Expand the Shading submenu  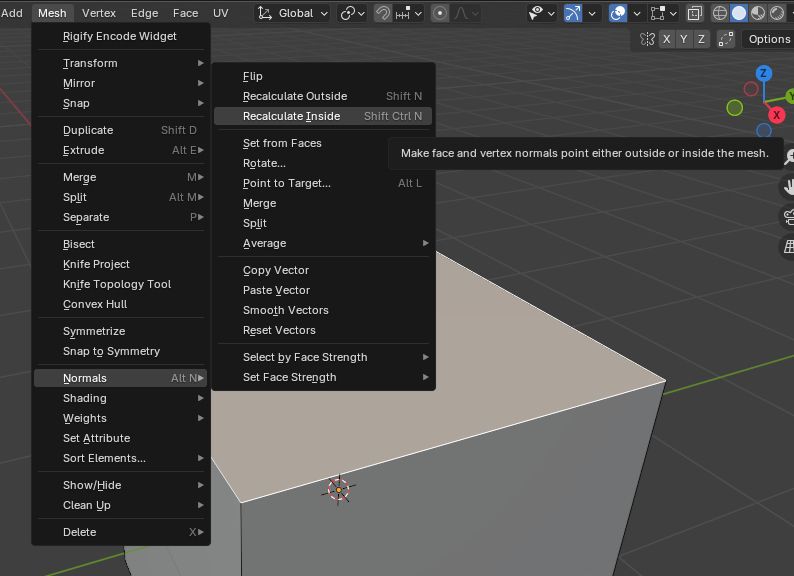[x=121, y=398]
